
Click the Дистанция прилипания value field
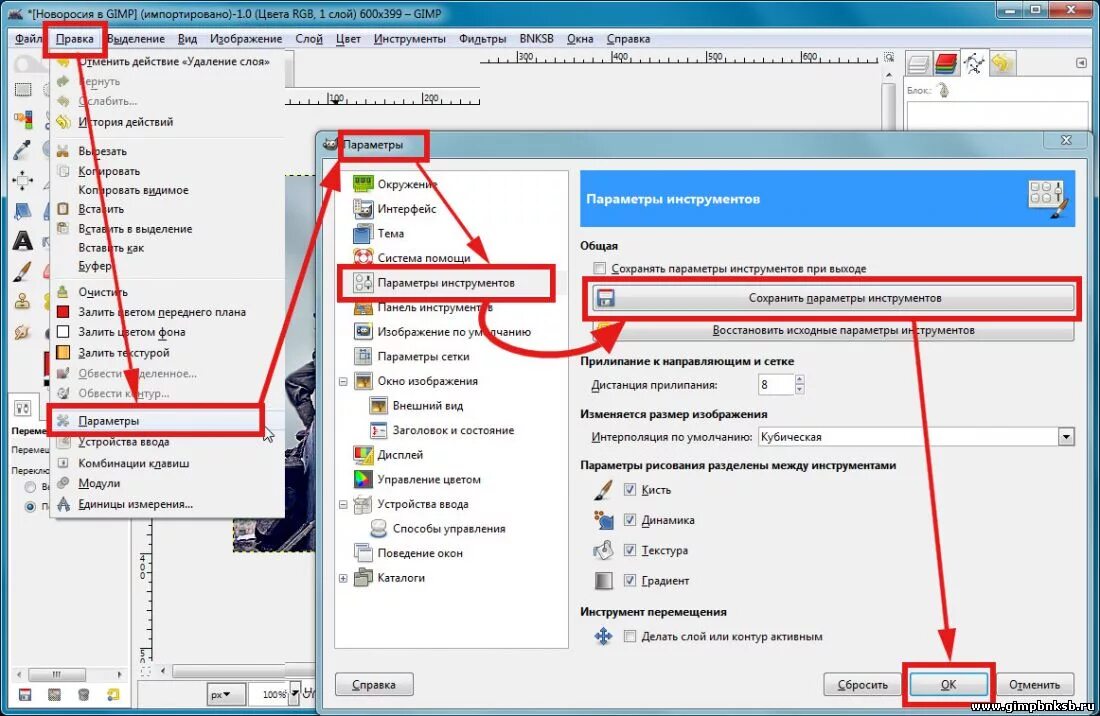pyautogui.click(x=776, y=384)
